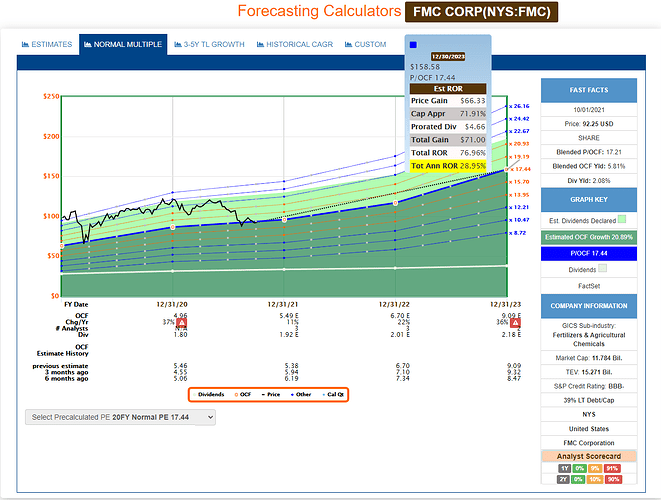Click the x 8.72 multiple label
Screen dimensions: 661x500
click(518, 233)
